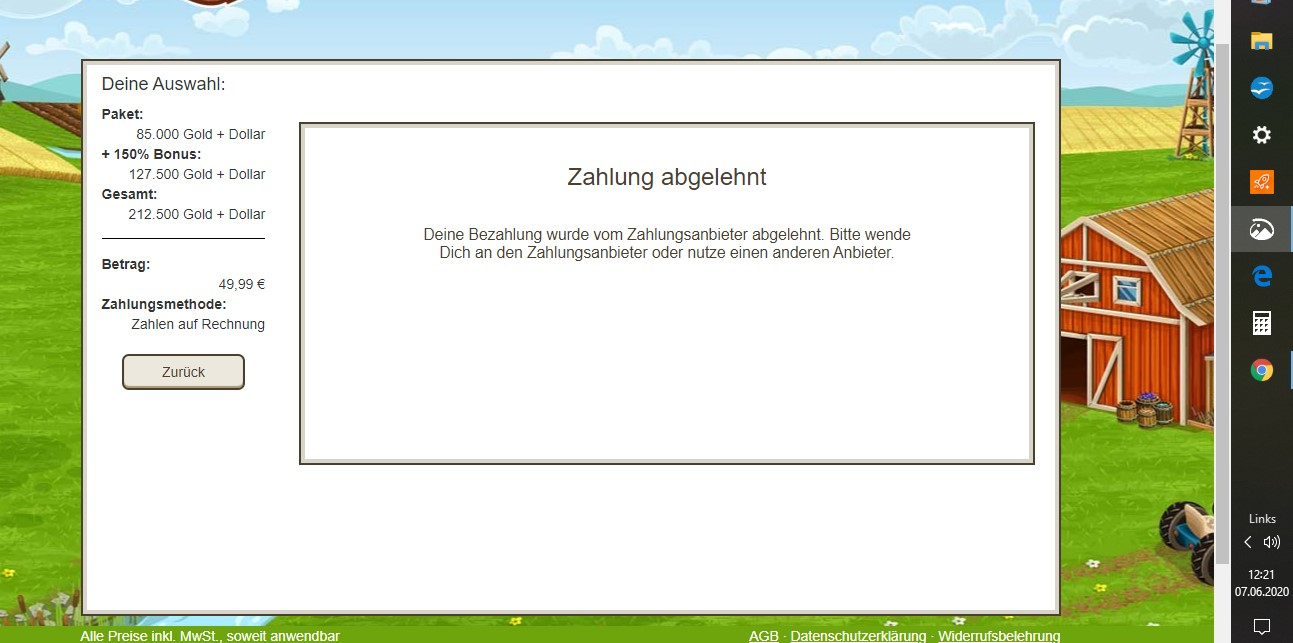
Task: Click the 85.000 Gold + Dollar package
Action: click(x=201, y=134)
